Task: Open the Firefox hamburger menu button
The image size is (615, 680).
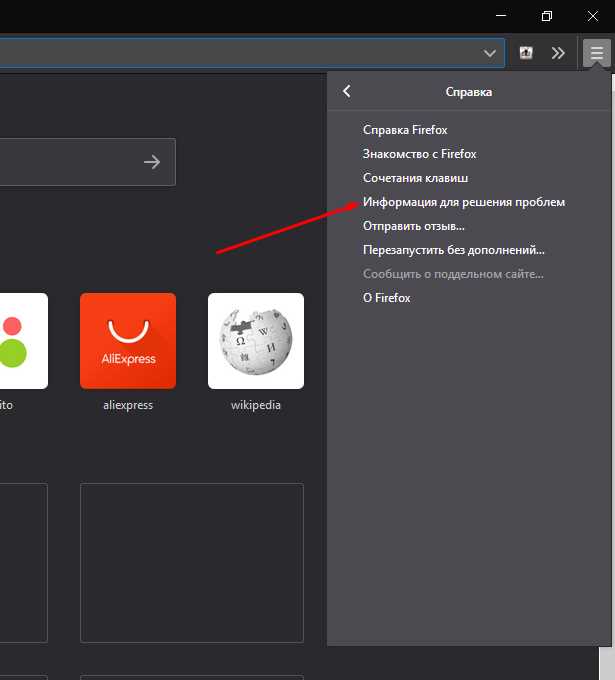Action: (x=596, y=53)
